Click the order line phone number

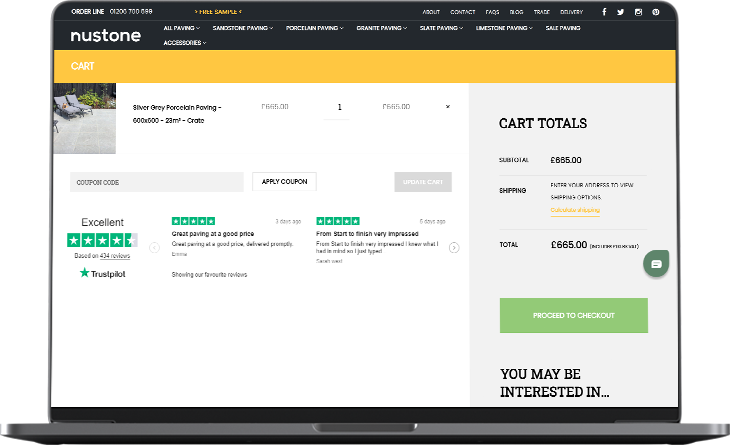131,11
